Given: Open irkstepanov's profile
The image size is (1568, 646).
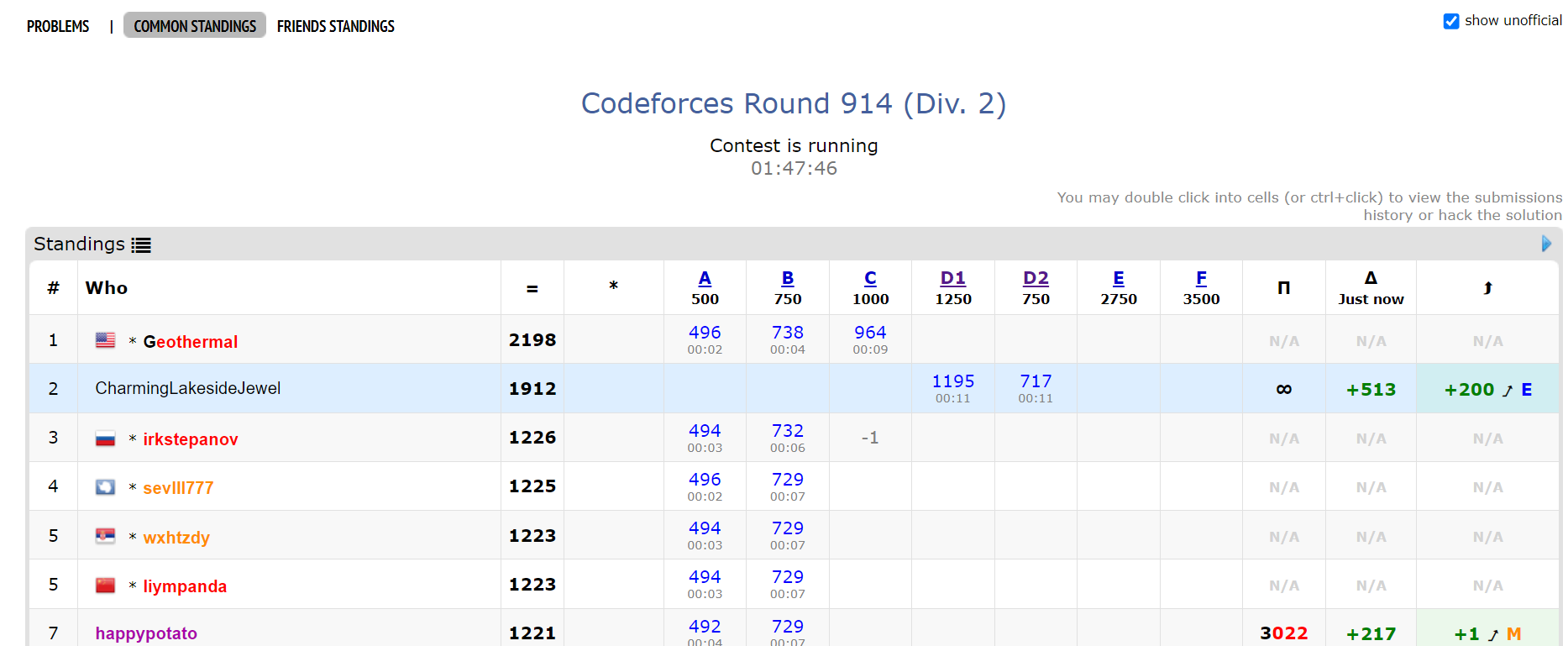Looking at the screenshot, I should click(191, 439).
